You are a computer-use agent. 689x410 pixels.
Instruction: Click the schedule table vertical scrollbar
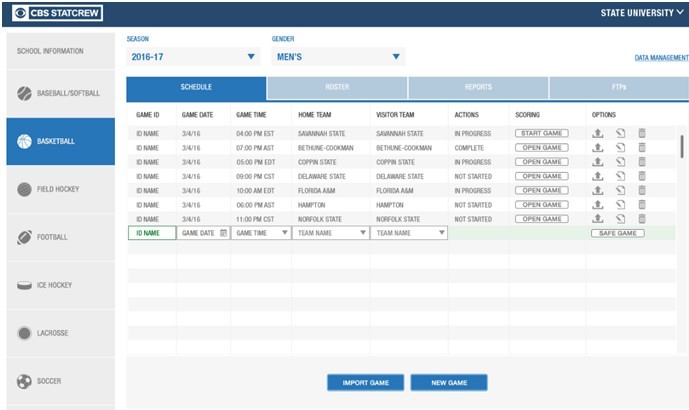(682, 147)
